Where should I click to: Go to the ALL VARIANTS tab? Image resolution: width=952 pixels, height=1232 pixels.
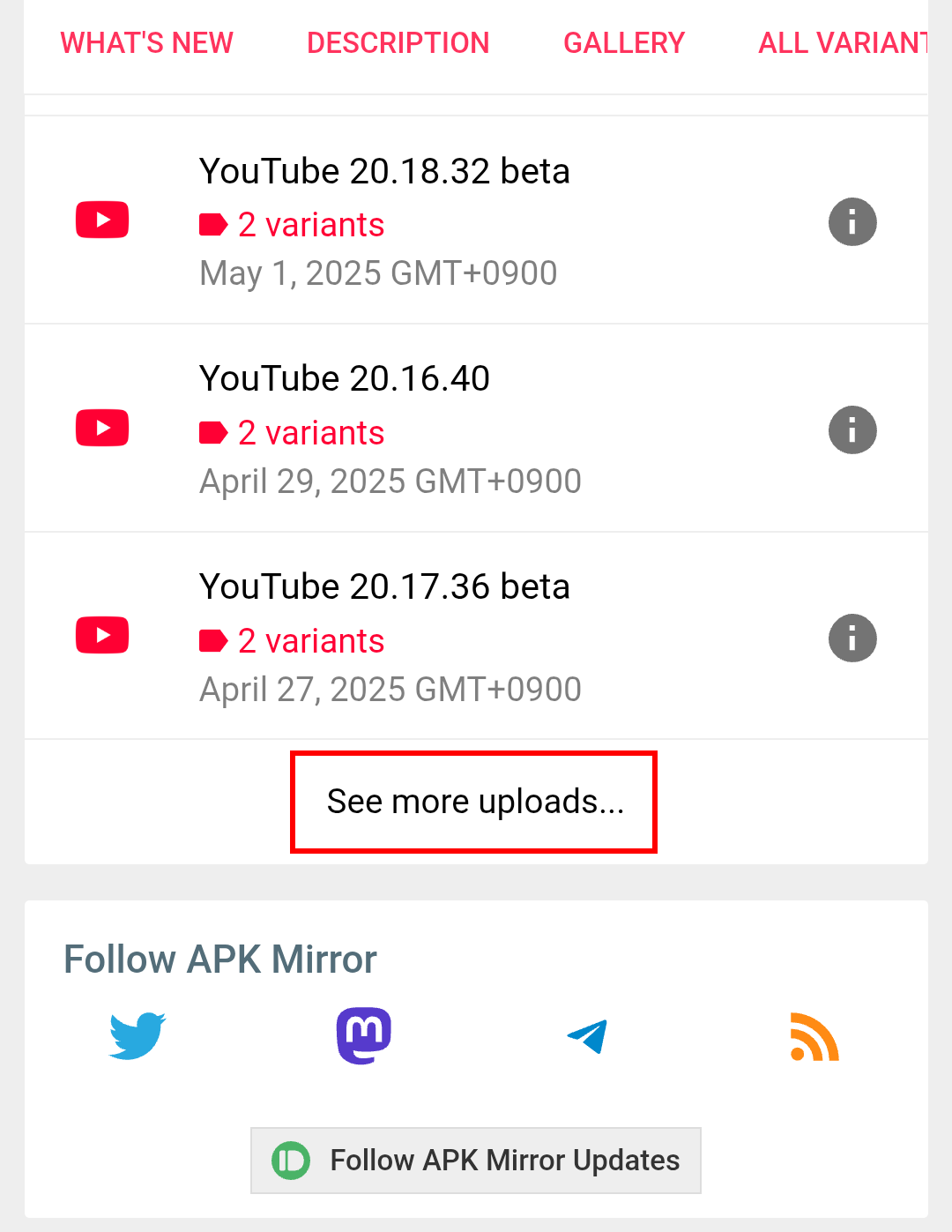tap(844, 42)
